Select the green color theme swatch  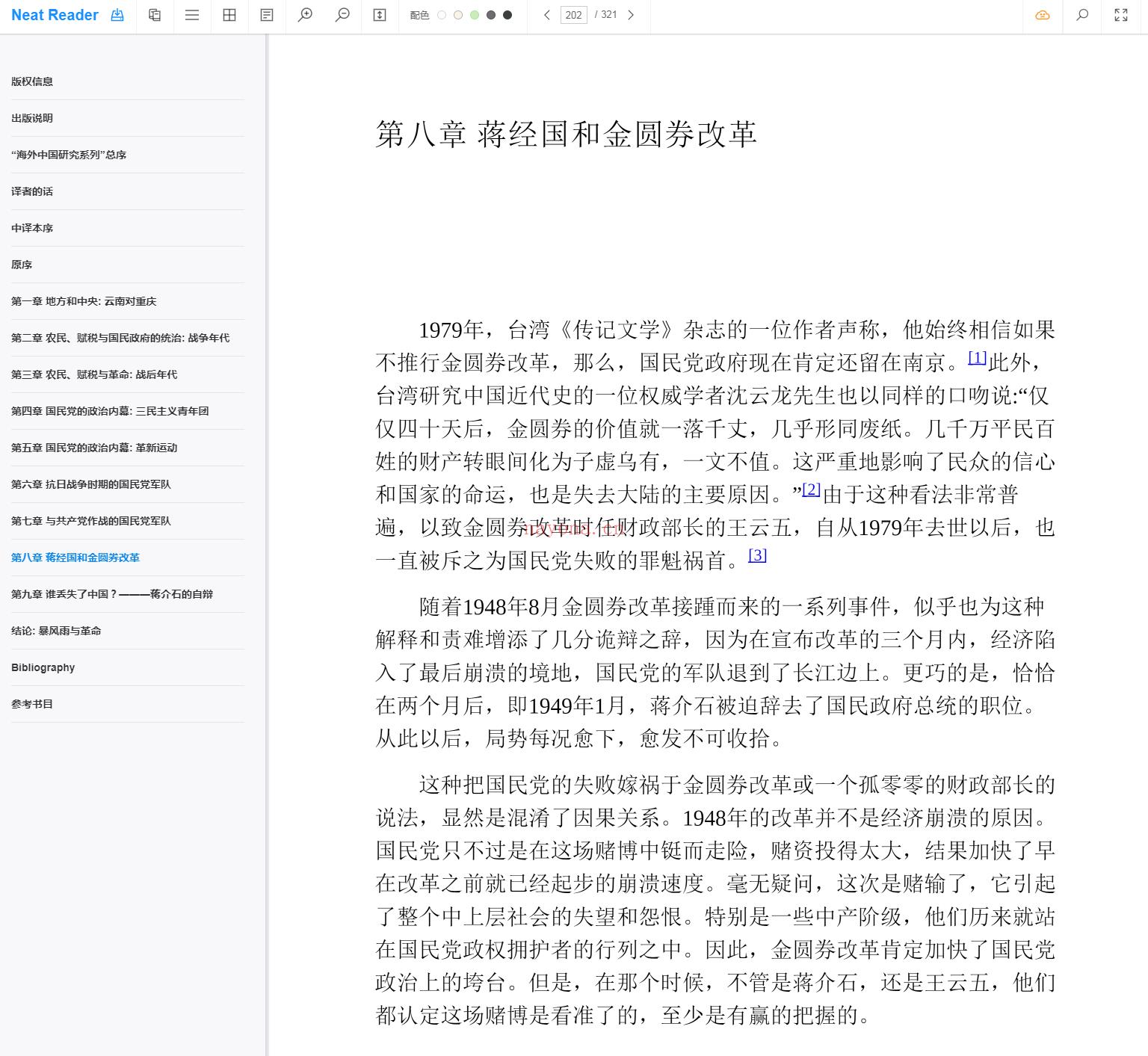(x=475, y=15)
